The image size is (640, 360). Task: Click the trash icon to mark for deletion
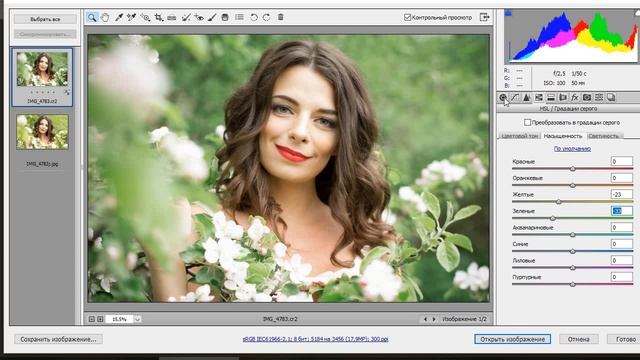point(281,18)
